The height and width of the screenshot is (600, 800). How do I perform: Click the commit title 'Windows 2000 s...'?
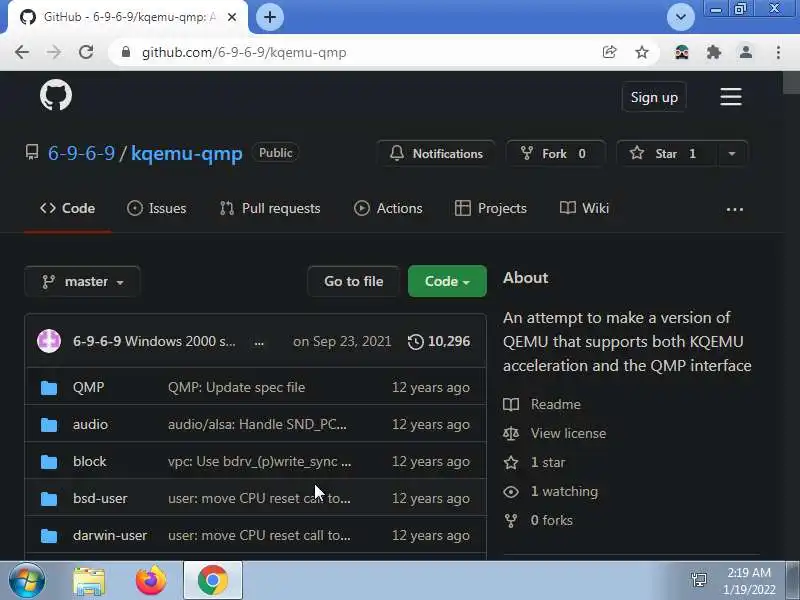[180, 341]
